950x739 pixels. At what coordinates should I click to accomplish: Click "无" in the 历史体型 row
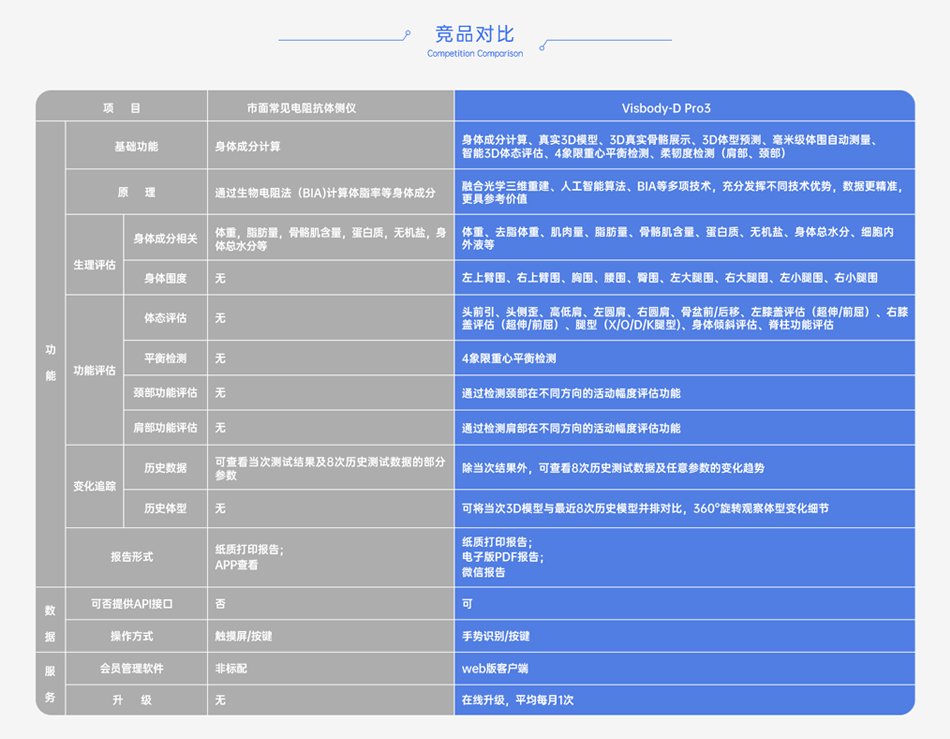221,508
